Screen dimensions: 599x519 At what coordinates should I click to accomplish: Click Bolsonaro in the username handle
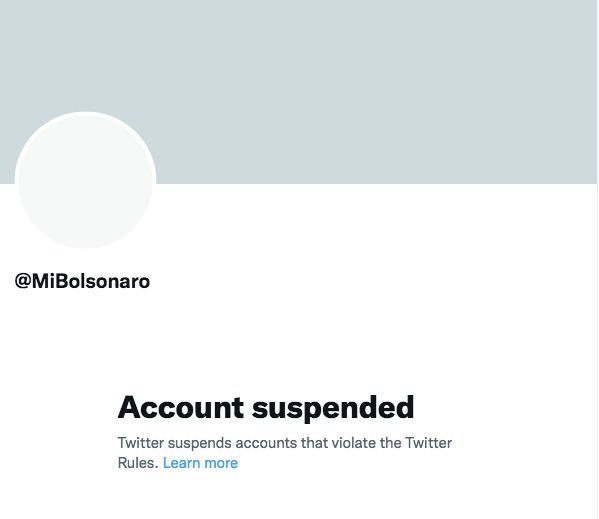tap(102, 281)
